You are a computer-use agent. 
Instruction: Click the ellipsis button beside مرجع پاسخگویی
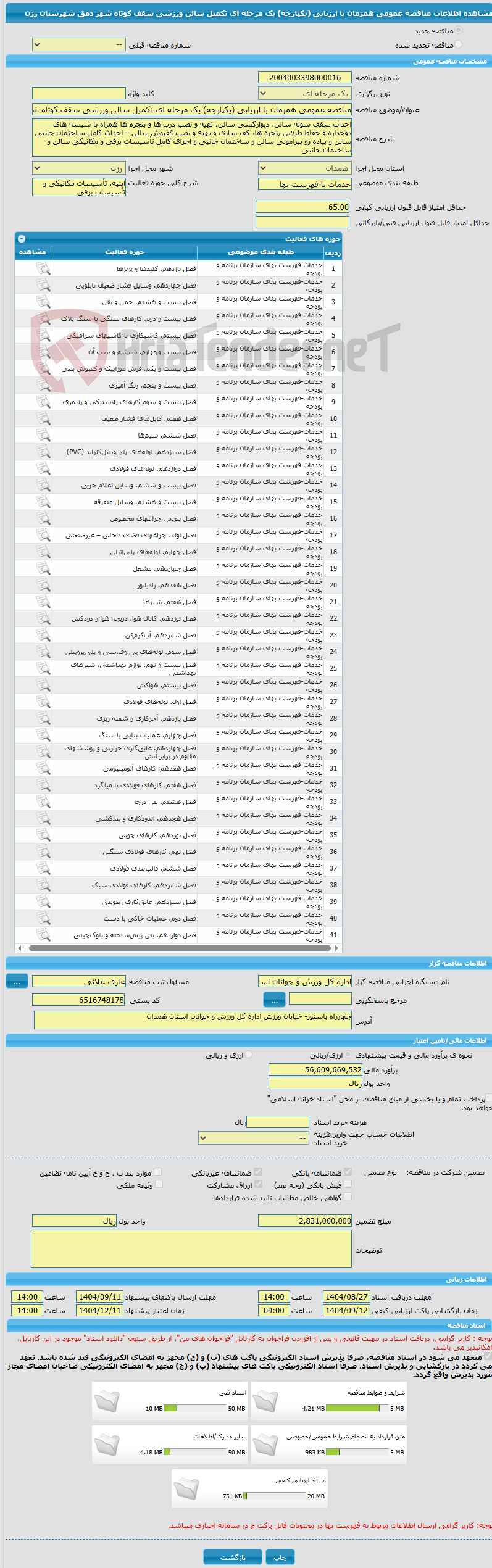point(274,1000)
